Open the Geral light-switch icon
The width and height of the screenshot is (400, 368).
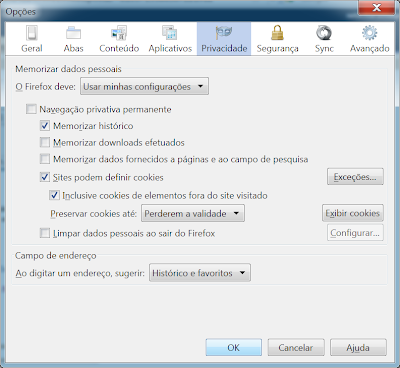tap(32, 33)
